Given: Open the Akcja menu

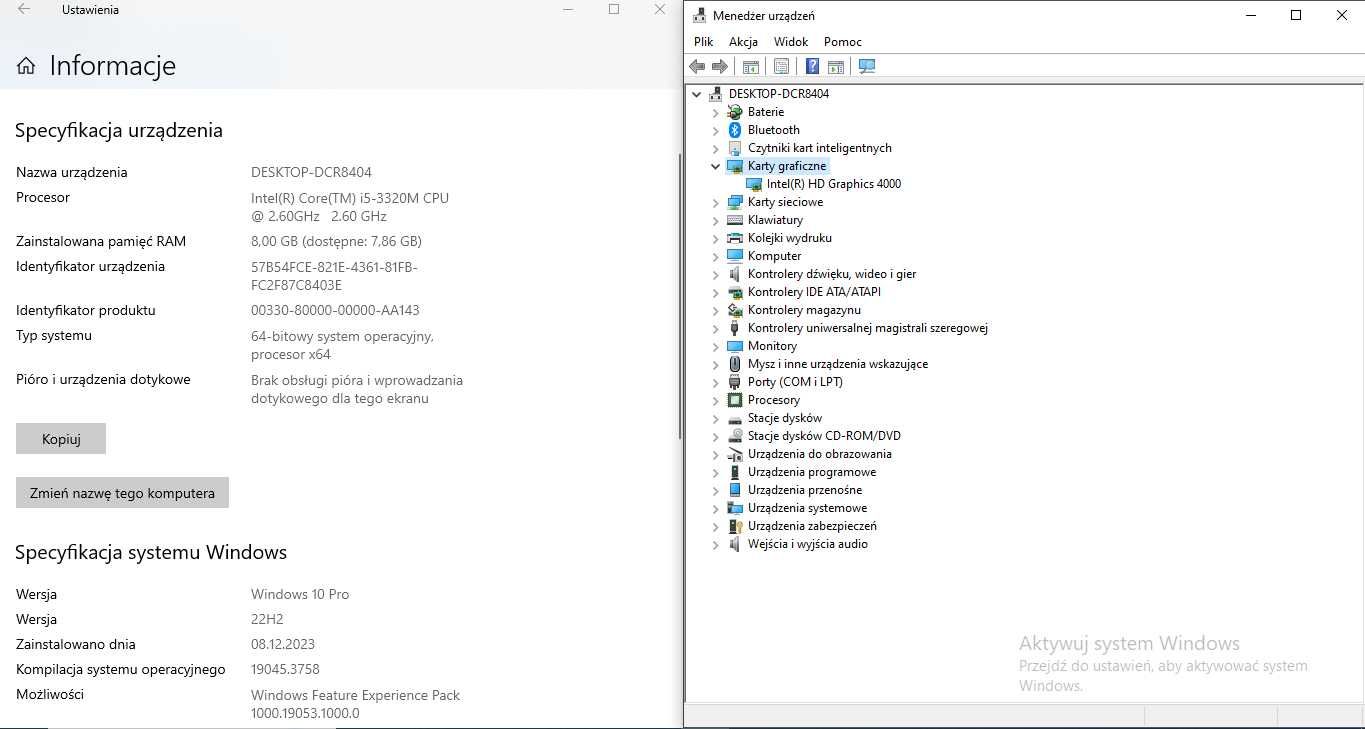Looking at the screenshot, I should pos(743,42).
